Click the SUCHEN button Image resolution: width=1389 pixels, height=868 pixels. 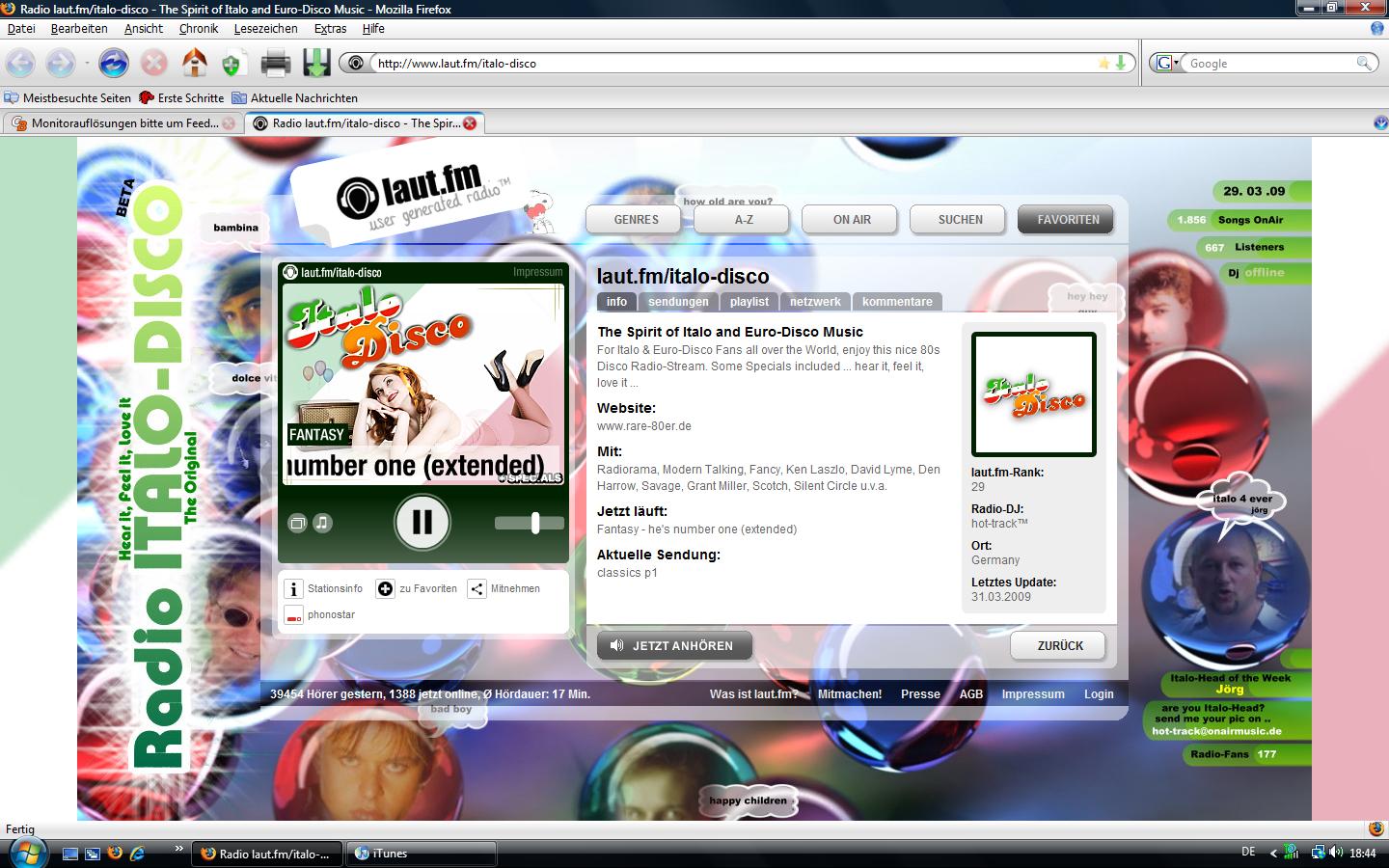960,220
